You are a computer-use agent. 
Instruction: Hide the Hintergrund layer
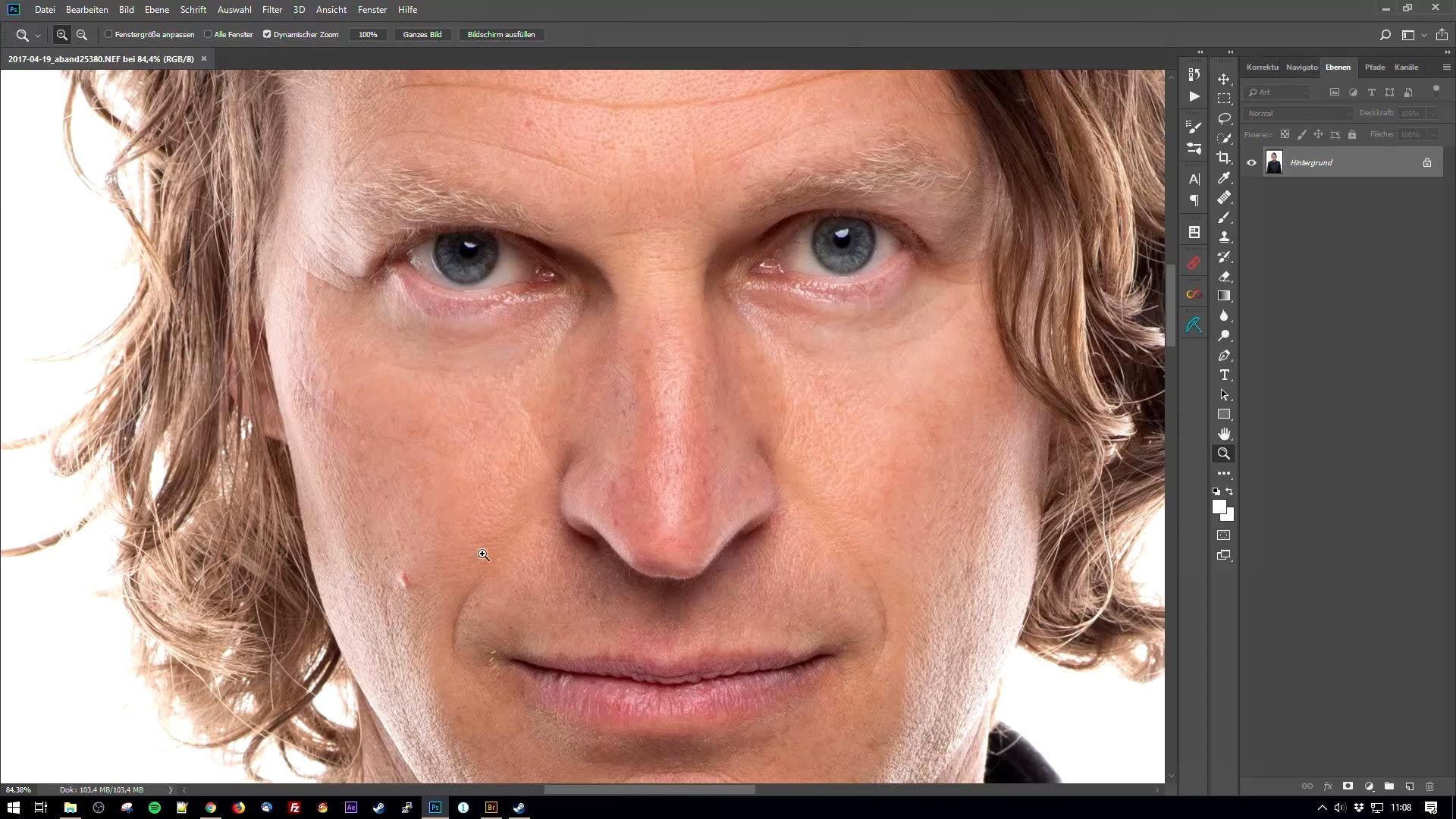tap(1251, 162)
